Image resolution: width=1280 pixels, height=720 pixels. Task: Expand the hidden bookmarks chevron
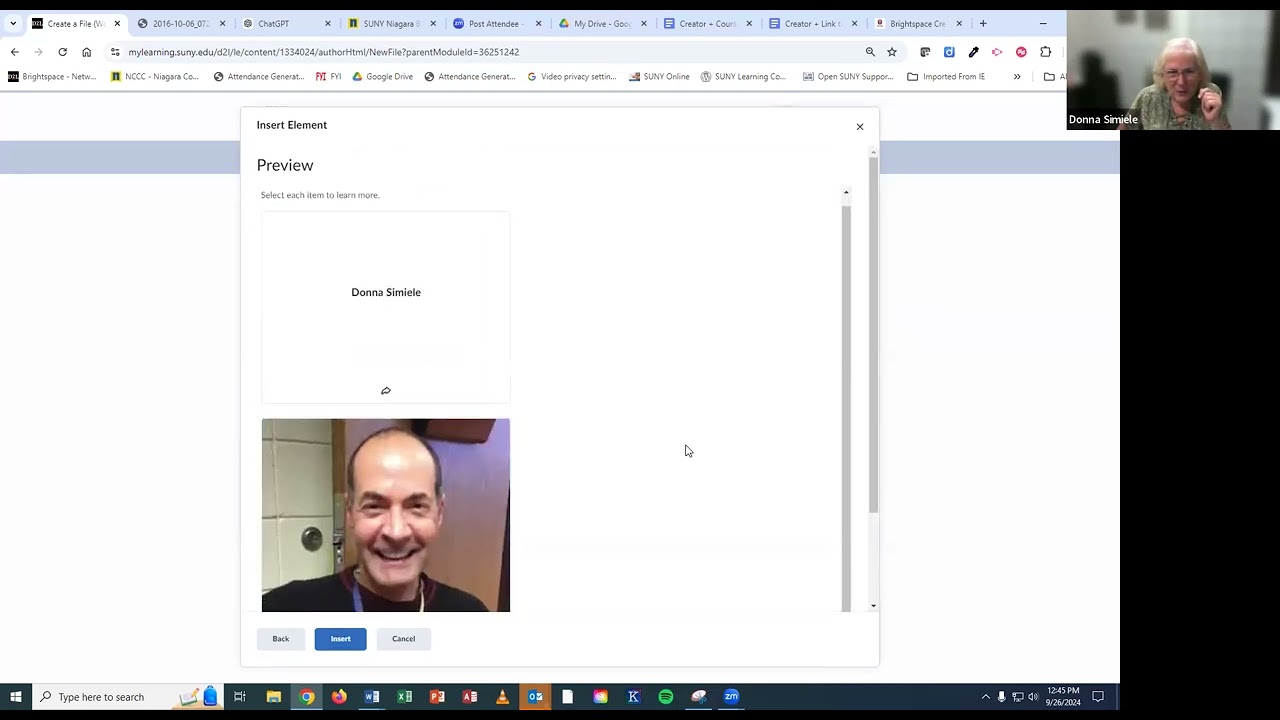[1017, 76]
